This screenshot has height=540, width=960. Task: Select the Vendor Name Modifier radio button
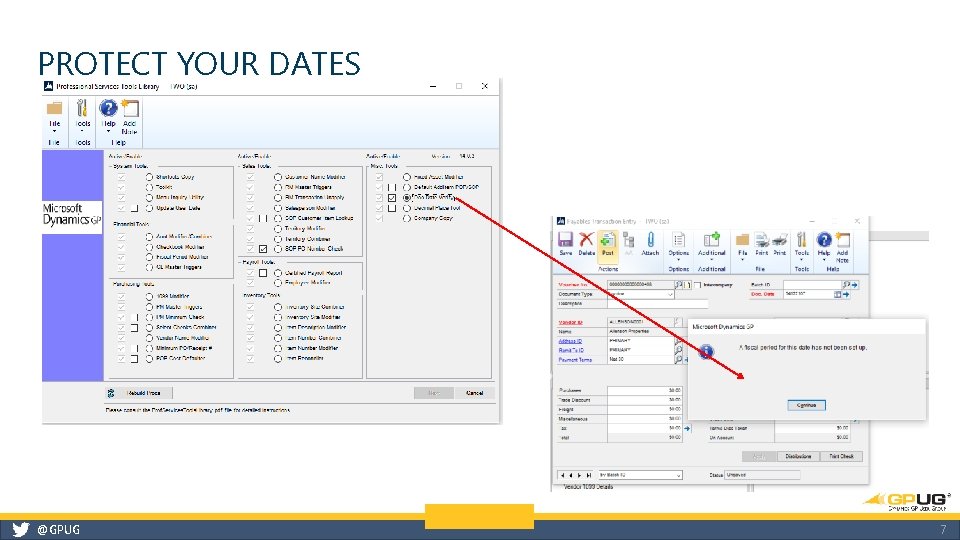(149, 338)
